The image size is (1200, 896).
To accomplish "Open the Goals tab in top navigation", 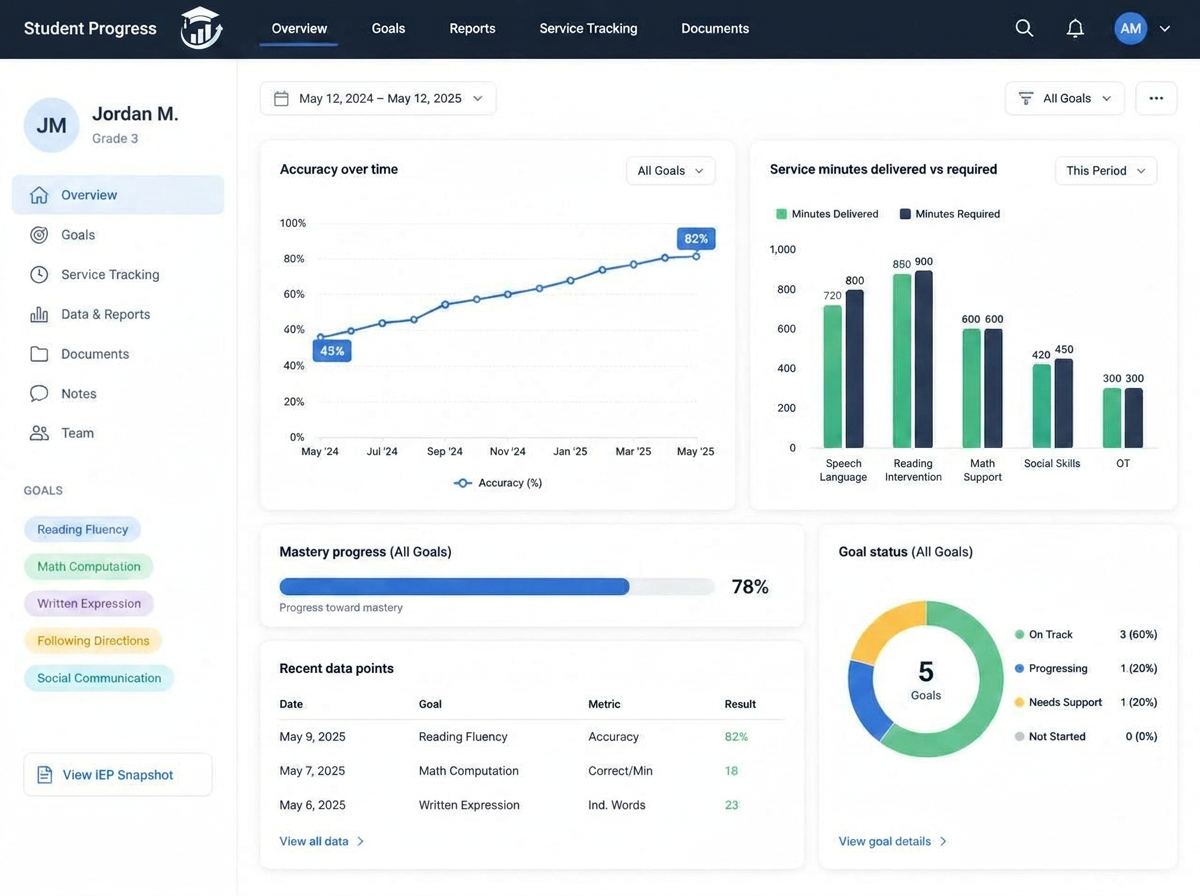I will (x=388, y=28).
